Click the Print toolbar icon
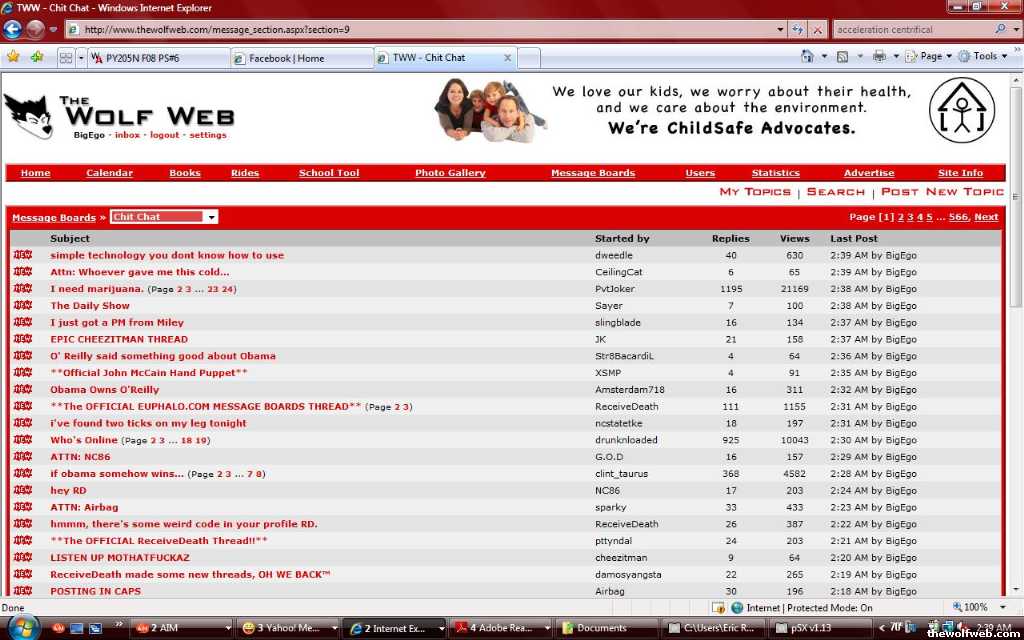The height and width of the screenshot is (640, 1024). [x=879, y=57]
